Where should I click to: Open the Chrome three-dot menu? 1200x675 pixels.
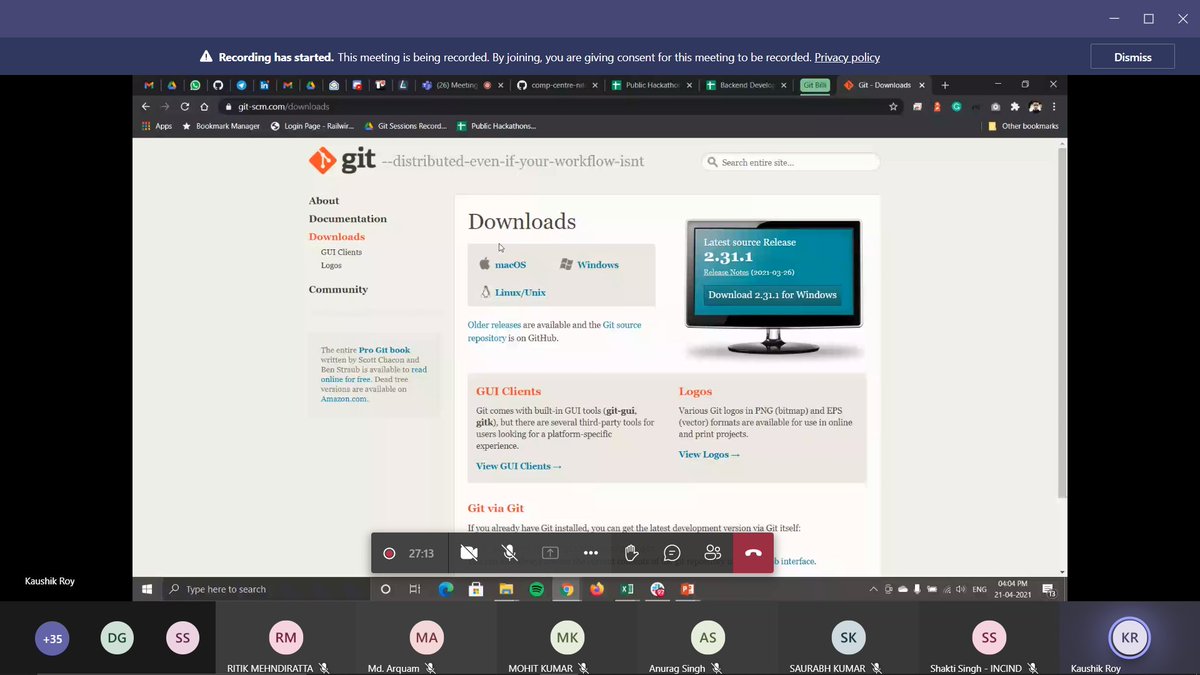coord(1054,106)
